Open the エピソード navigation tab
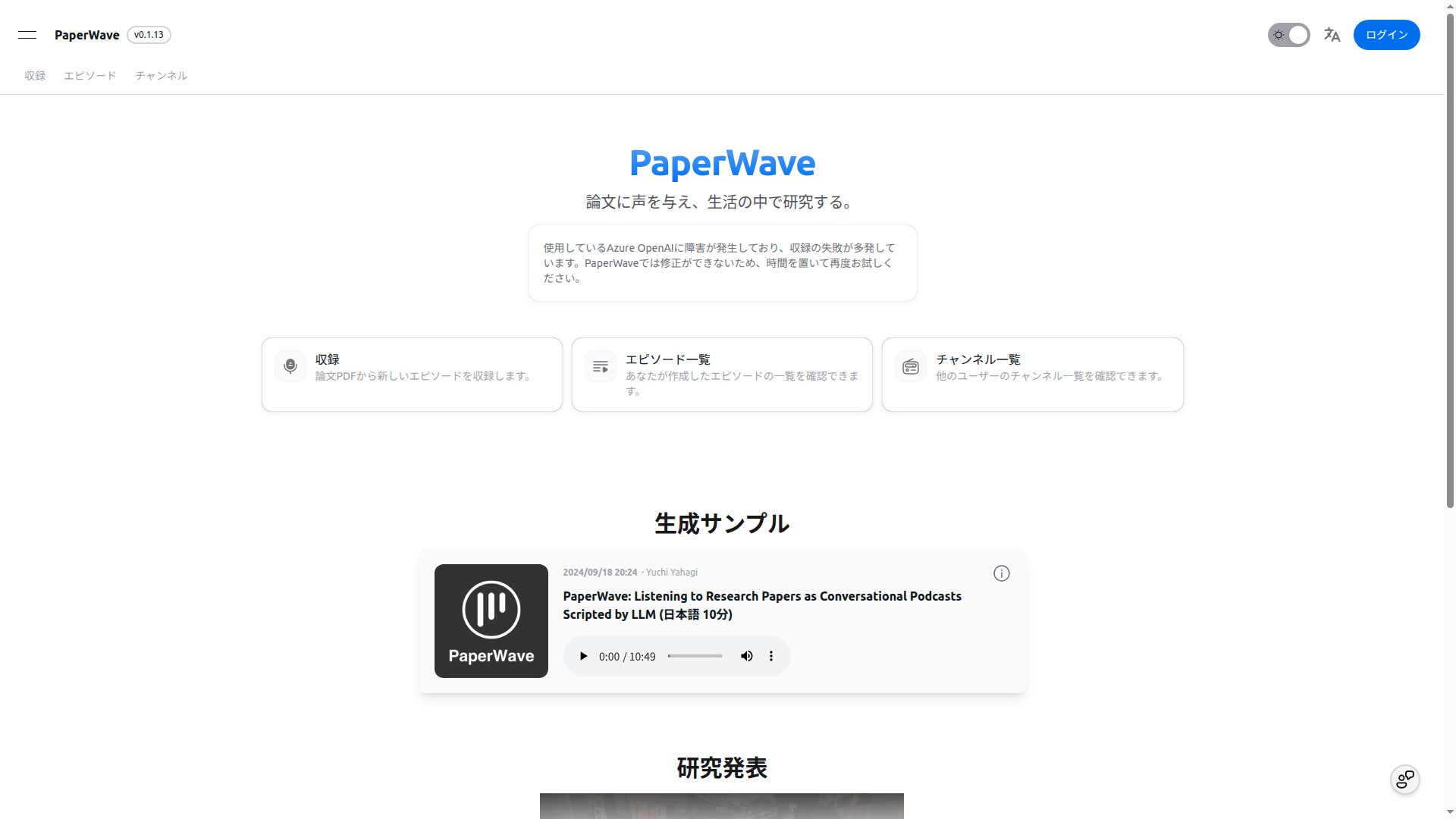This screenshot has height=819, width=1456. coord(90,76)
